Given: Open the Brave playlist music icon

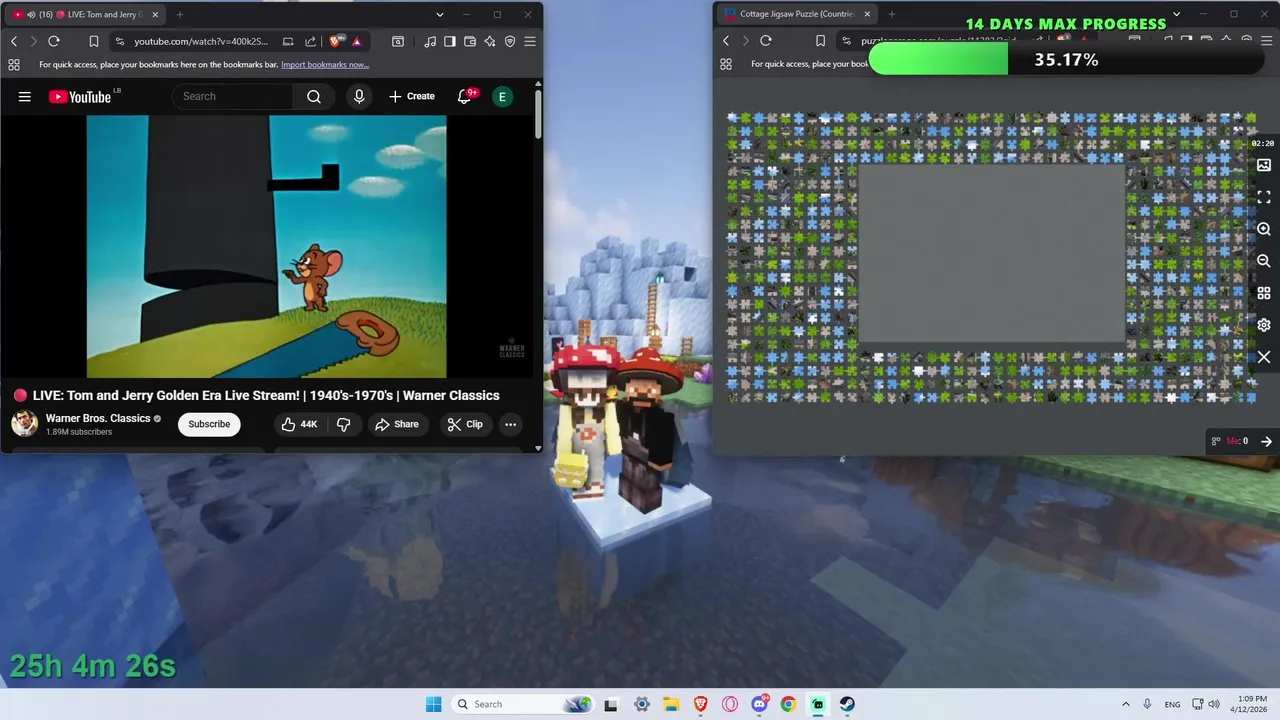Looking at the screenshot, I should coord(430,41).
